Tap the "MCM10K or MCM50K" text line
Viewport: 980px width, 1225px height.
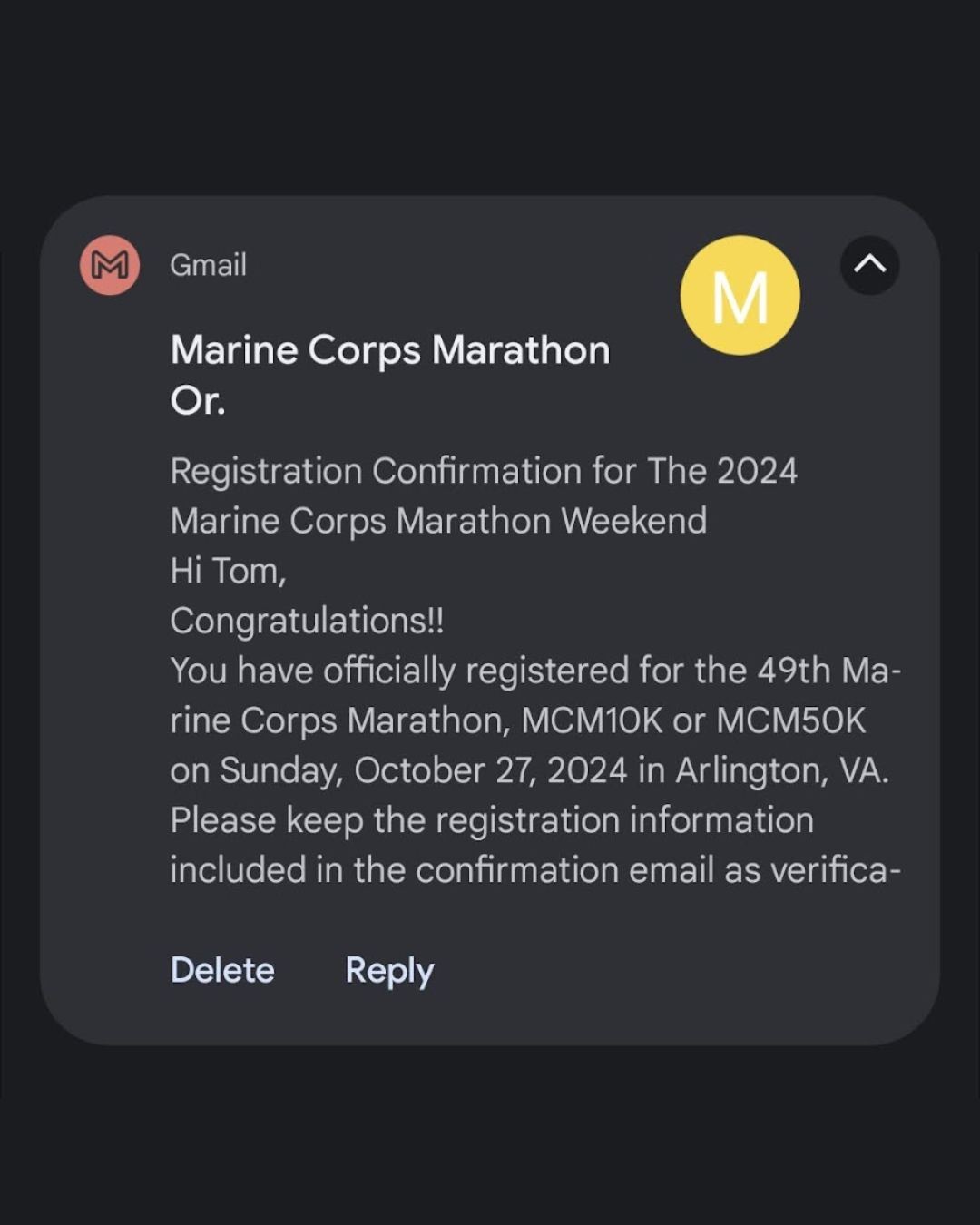click(x=693, y=720)
